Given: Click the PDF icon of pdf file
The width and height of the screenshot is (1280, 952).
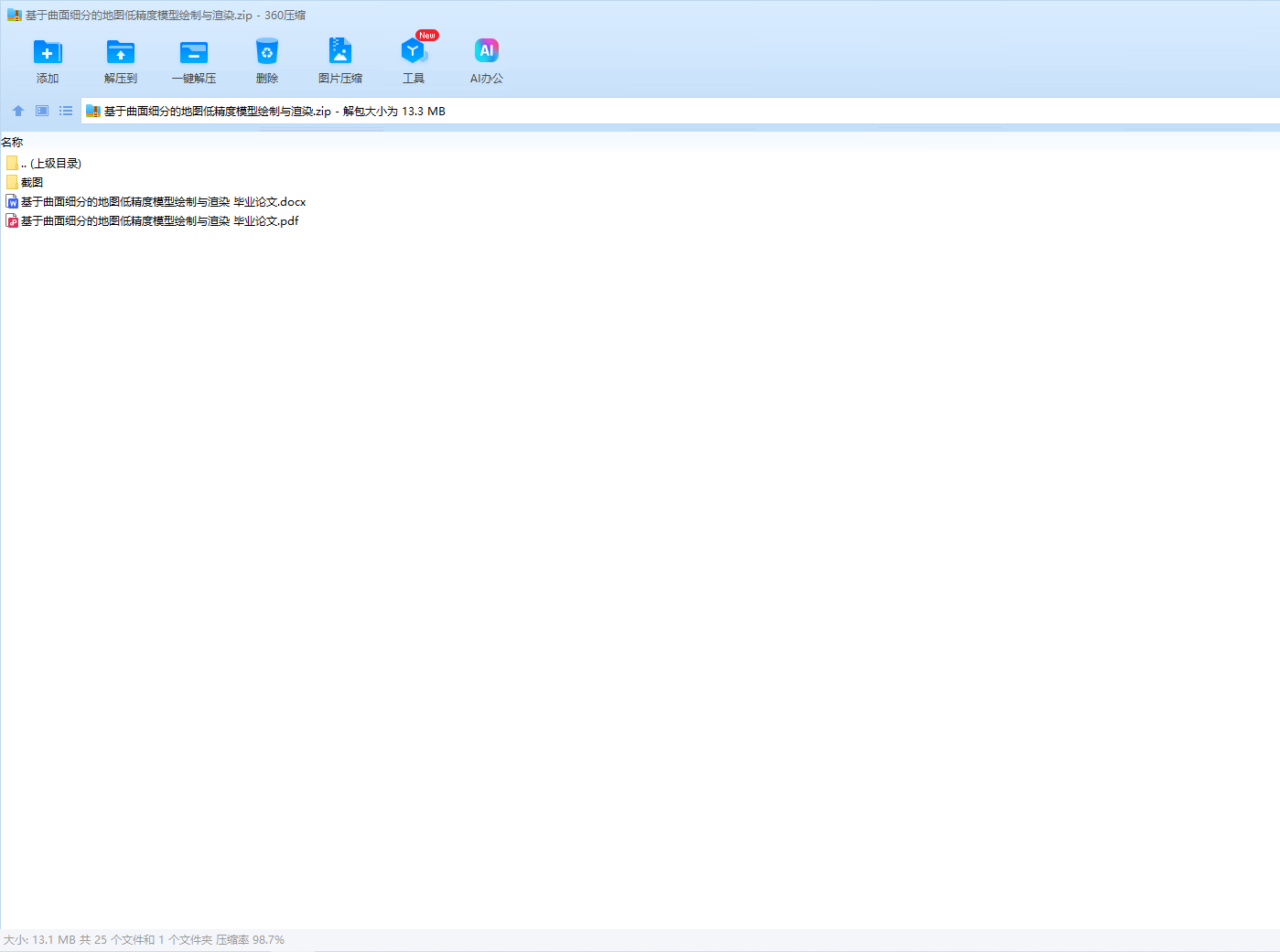Looking at the screenshot, I should 12,220.
